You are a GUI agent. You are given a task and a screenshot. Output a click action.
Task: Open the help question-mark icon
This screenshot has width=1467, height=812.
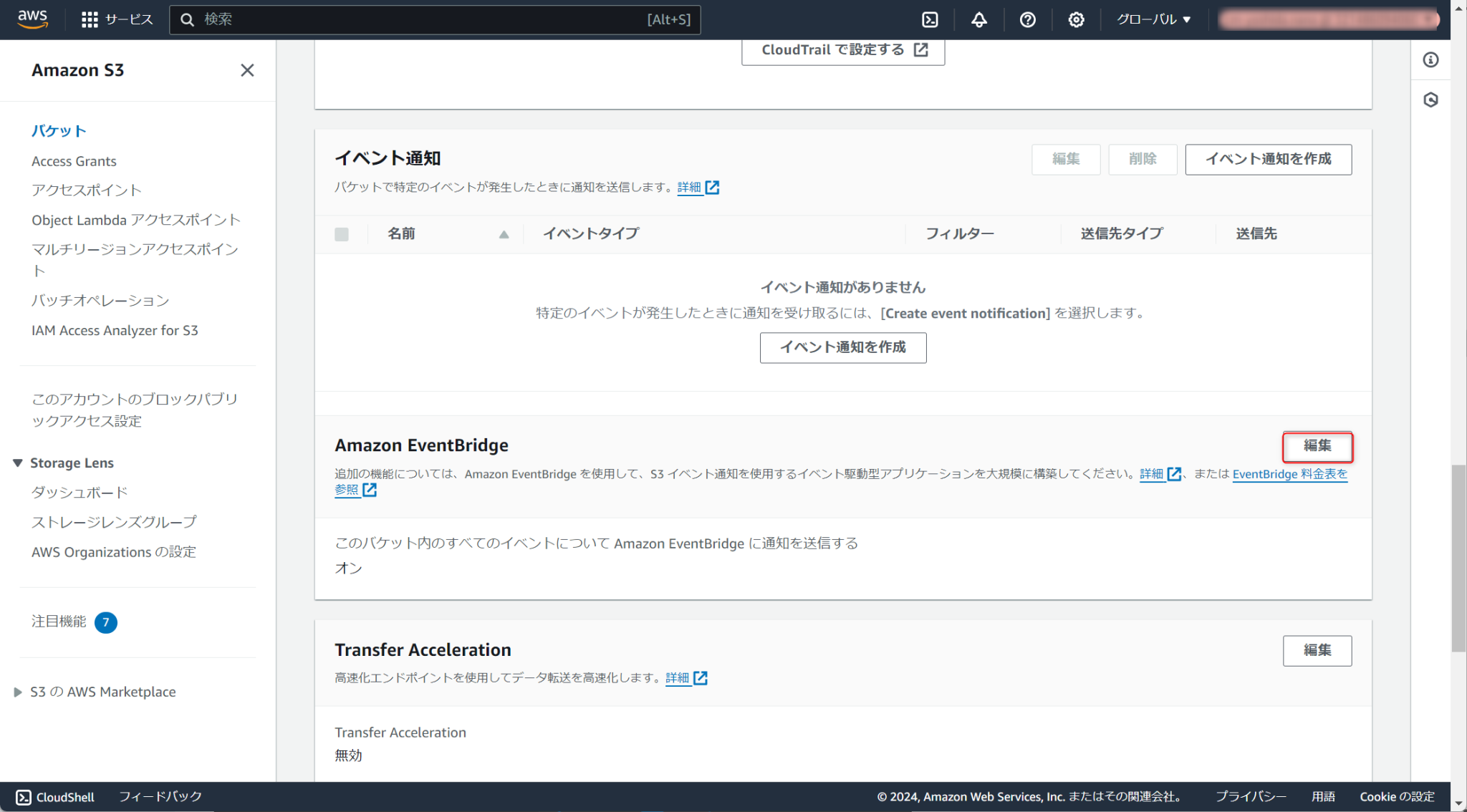[x=1027, y=19]
